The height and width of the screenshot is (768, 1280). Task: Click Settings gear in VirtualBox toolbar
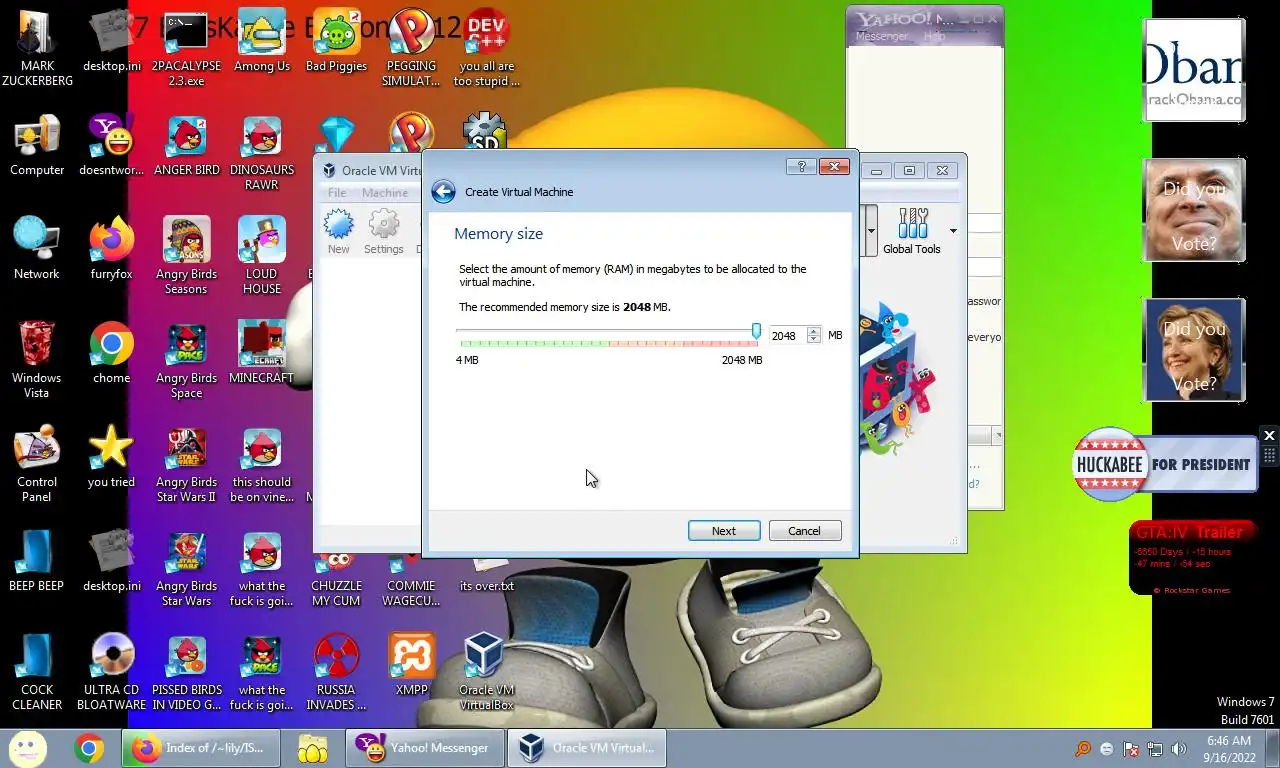(x=384, y=231)
